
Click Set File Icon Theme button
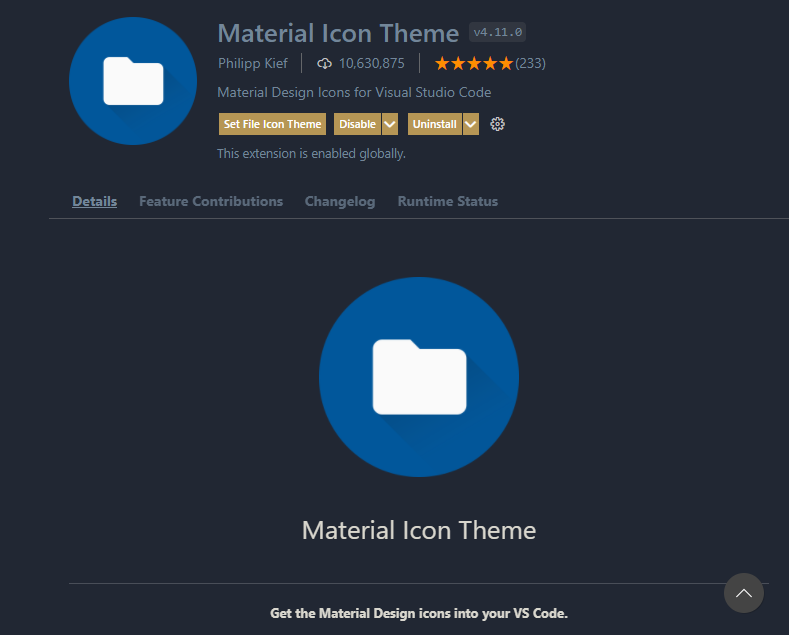click(272, 124)
